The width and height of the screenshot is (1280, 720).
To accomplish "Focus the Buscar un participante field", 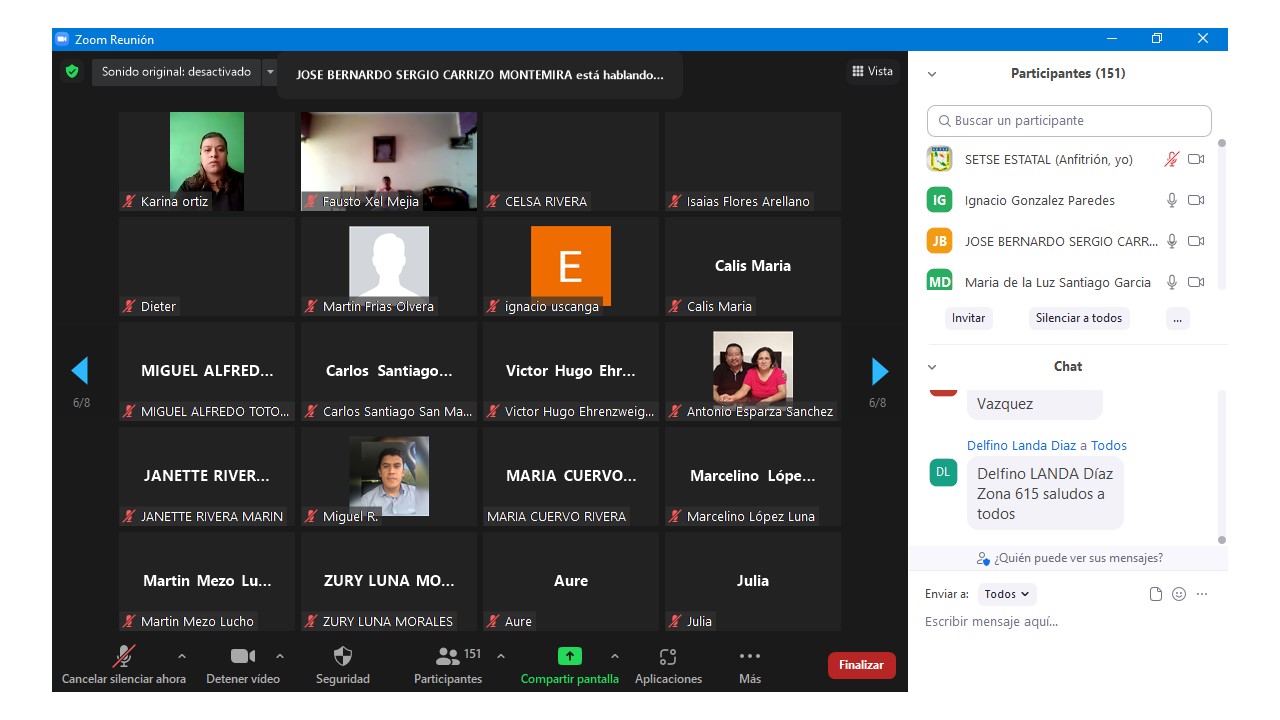I will (x=1069, y=121).
